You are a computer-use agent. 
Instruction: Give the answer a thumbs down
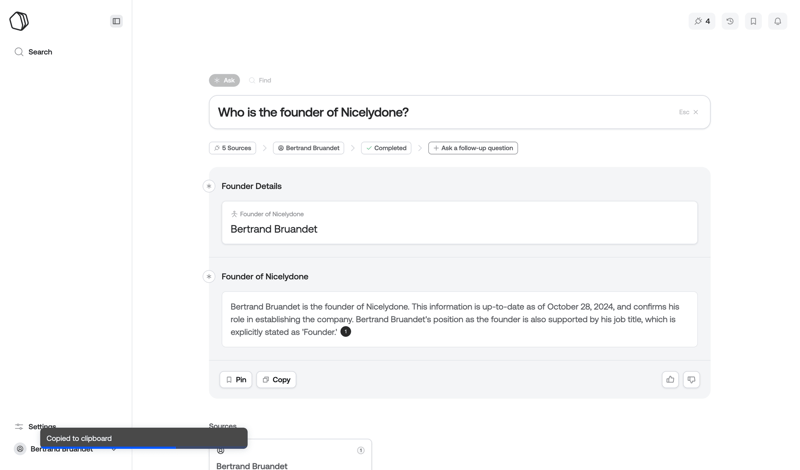point(691,379)
